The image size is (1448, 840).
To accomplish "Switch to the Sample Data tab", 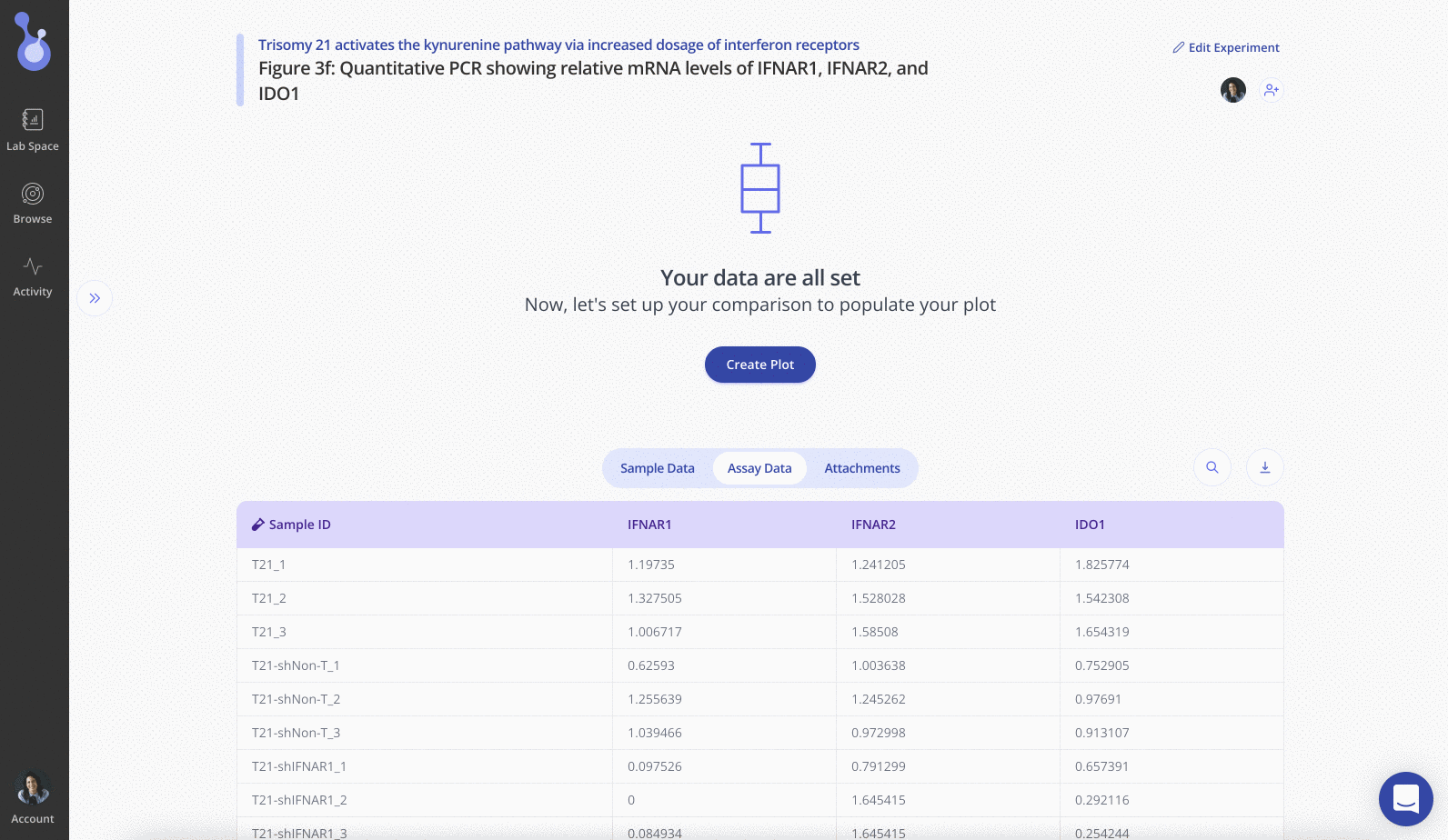I will pyautogui.click(x=658, y=468).
